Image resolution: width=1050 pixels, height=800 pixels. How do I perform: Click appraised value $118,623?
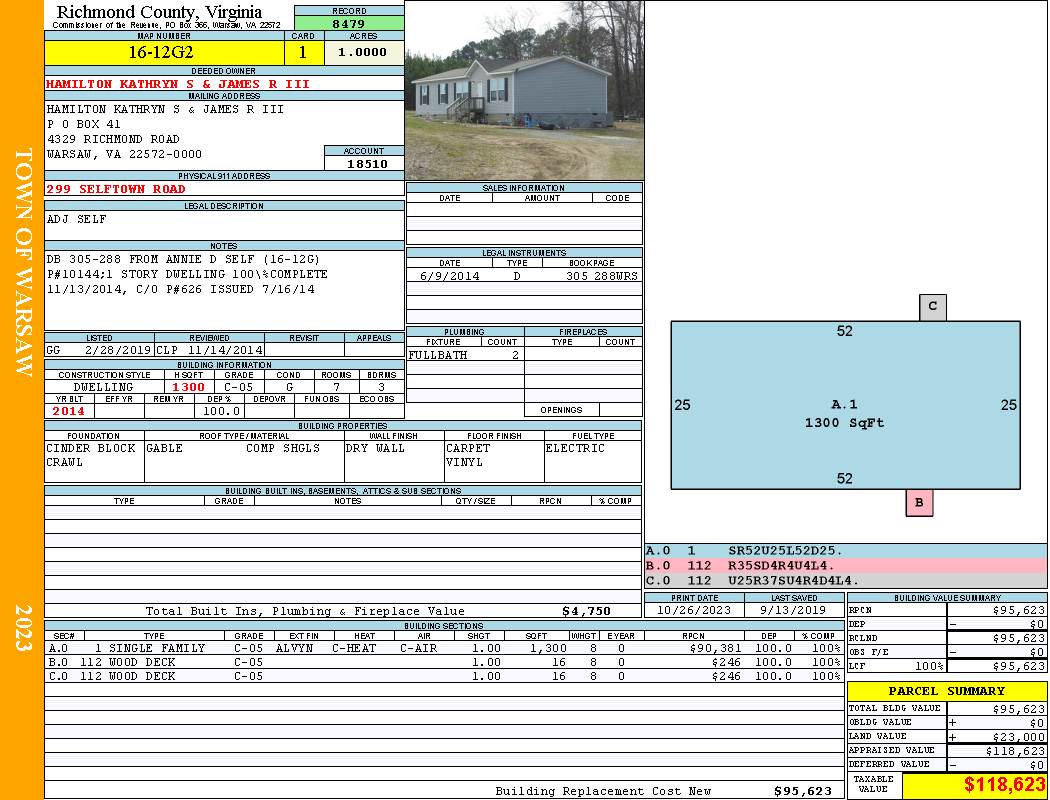click(x=1015, y=751)
